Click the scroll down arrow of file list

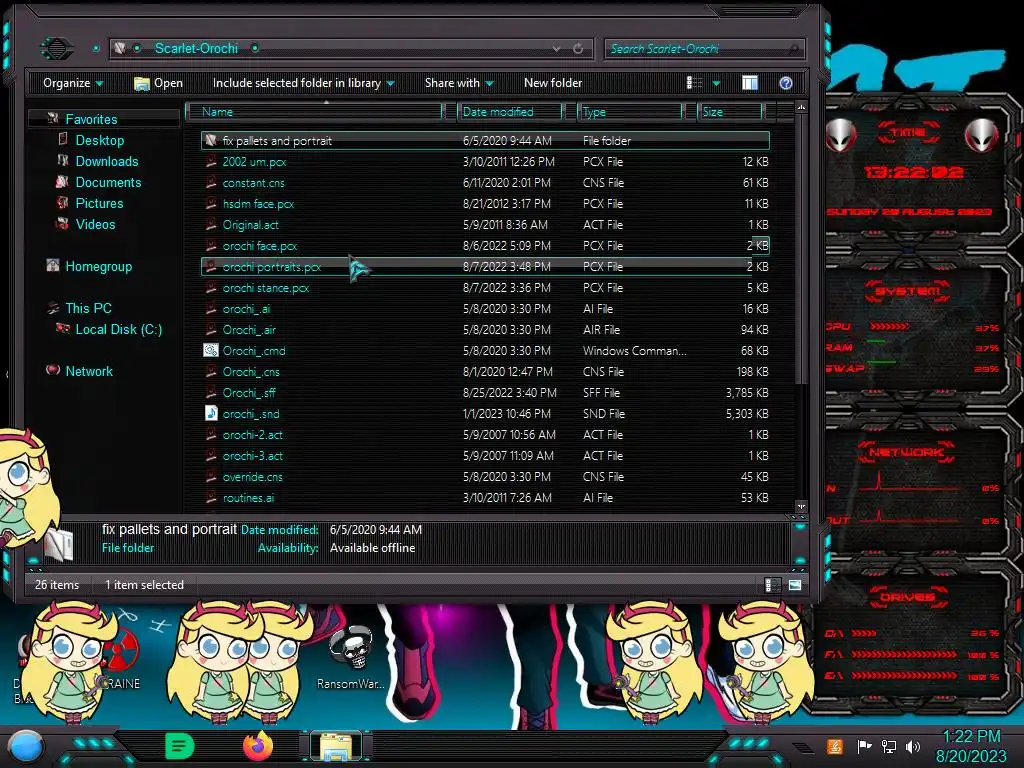coord(801,506)
